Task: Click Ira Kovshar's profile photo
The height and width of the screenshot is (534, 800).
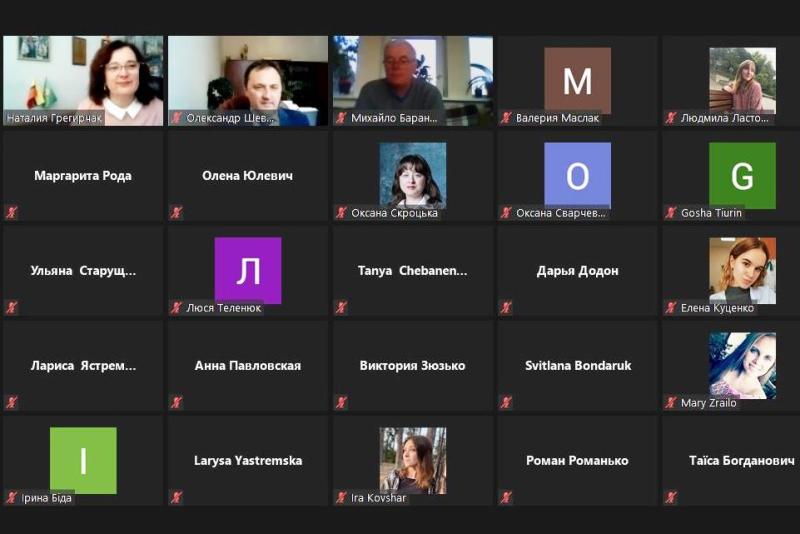Action: 413,461
